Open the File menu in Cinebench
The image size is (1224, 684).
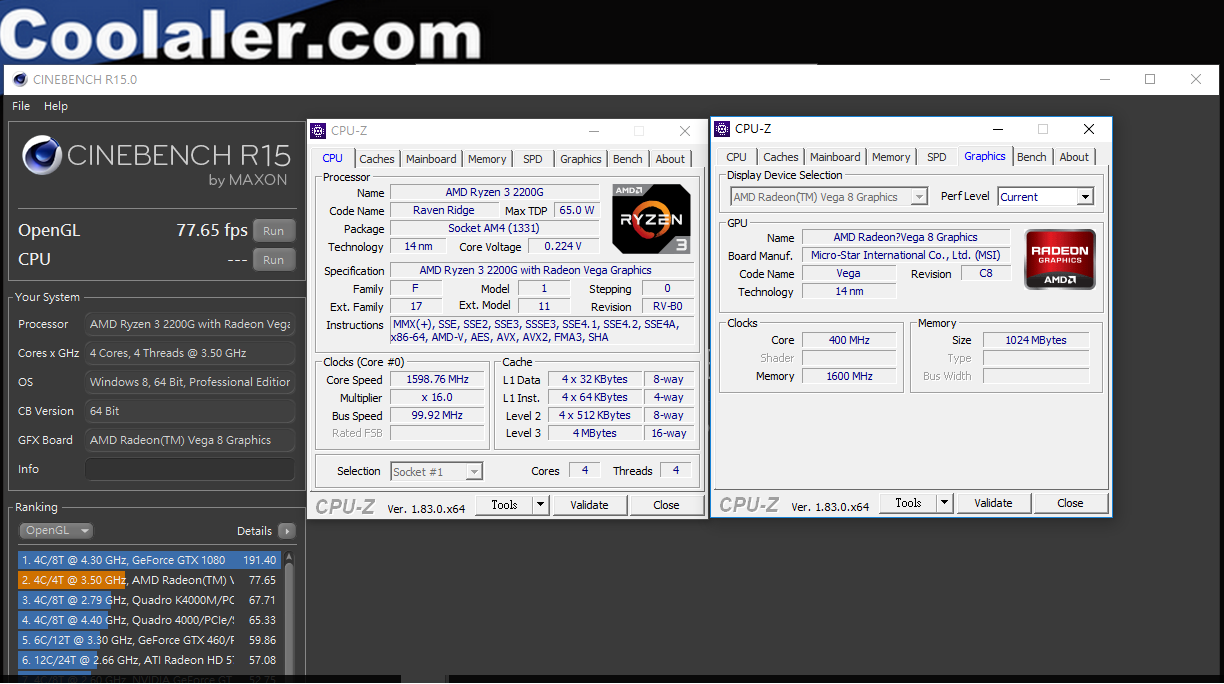pyautogui.click(x=21, y=106)
